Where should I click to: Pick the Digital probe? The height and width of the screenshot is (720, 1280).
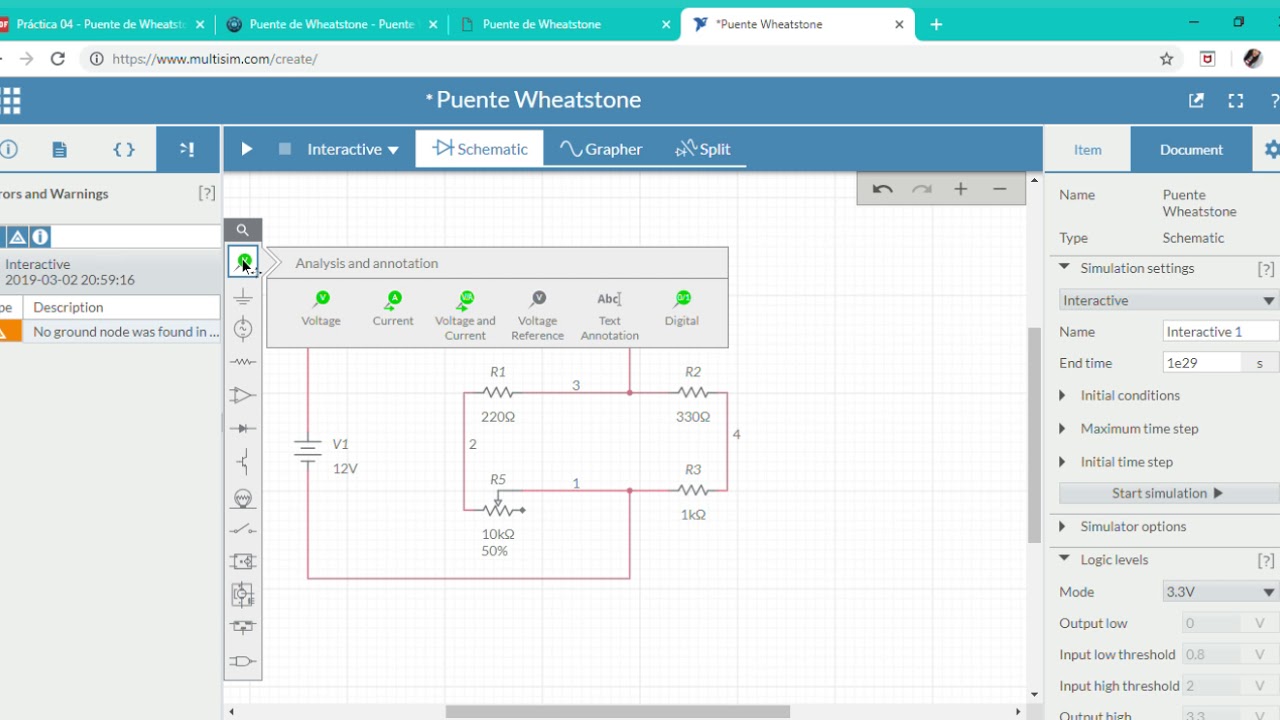(x=682, y=308)
